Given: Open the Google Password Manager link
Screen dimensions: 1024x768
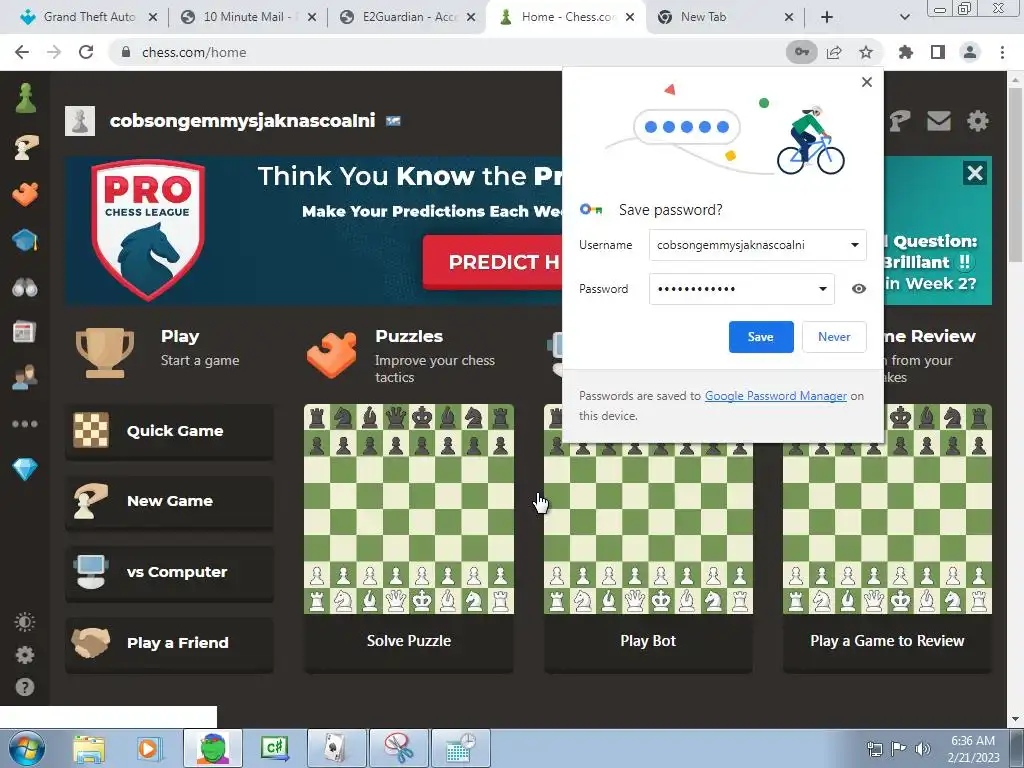Looking at the screenshot, I should [x=776, y=396].
